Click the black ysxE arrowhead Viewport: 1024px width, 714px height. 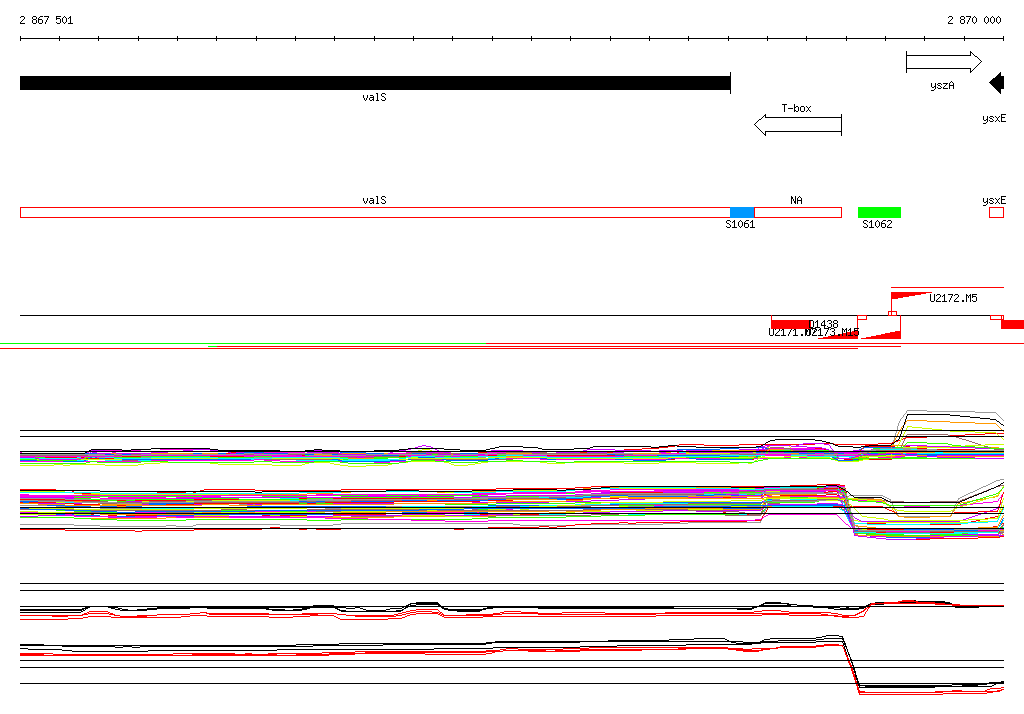click(997, 83)
